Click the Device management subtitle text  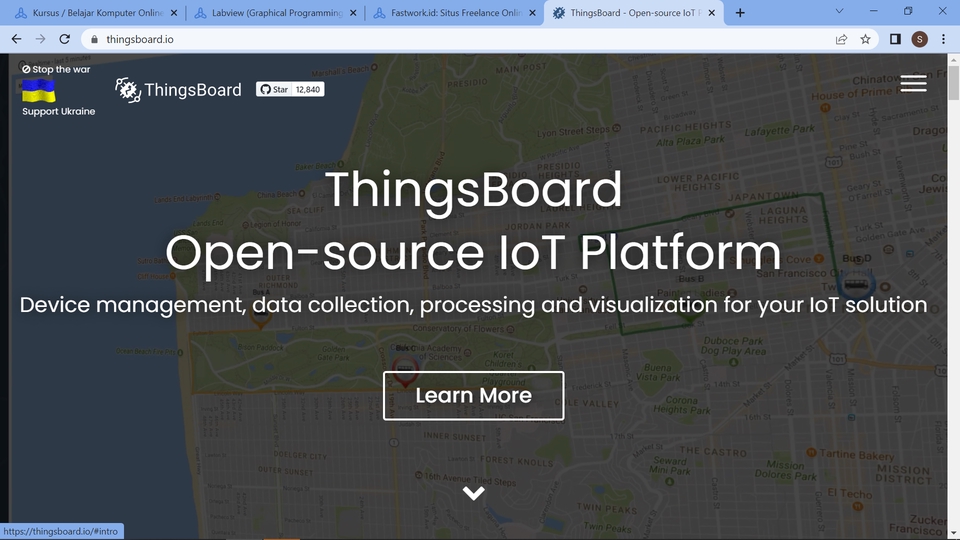coord(473,305)
